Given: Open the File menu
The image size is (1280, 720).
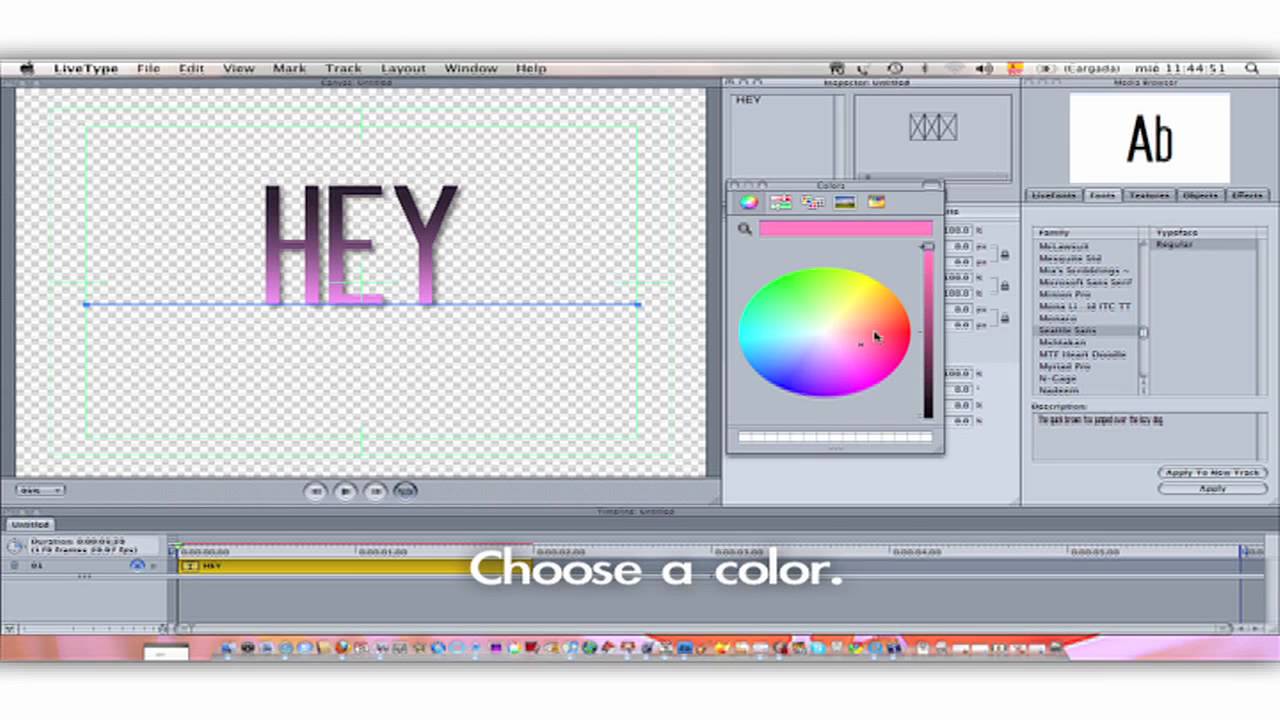Looking at the screenshot, I should [148, 68].
